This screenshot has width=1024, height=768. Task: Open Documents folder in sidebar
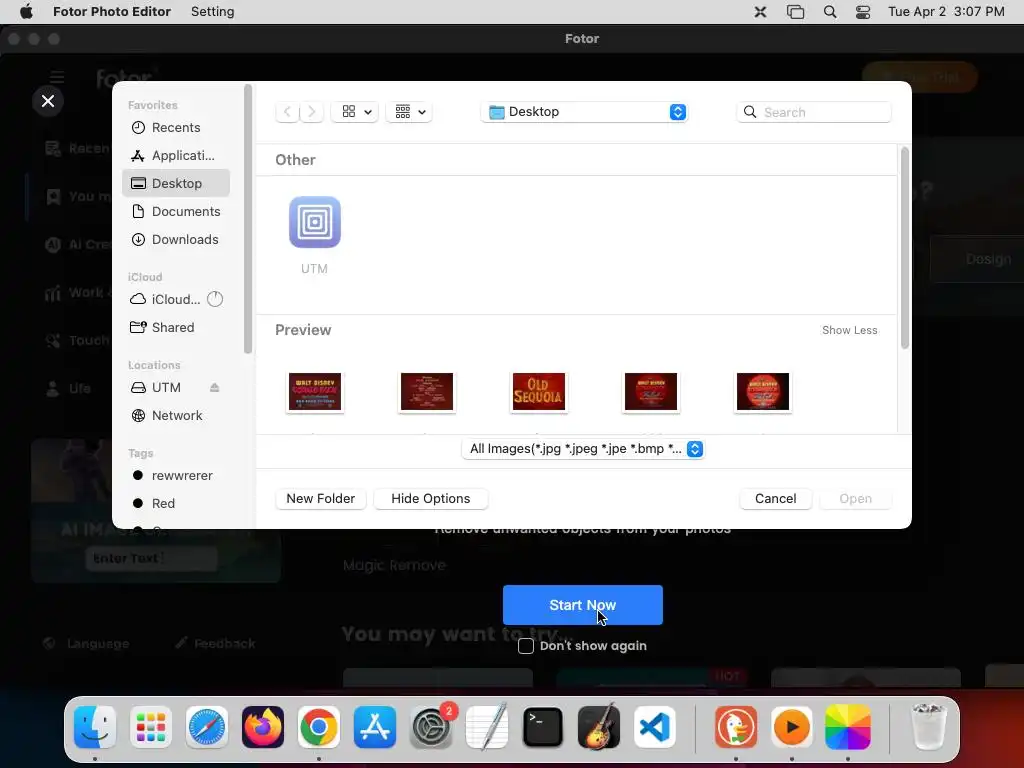pos(175,212)
